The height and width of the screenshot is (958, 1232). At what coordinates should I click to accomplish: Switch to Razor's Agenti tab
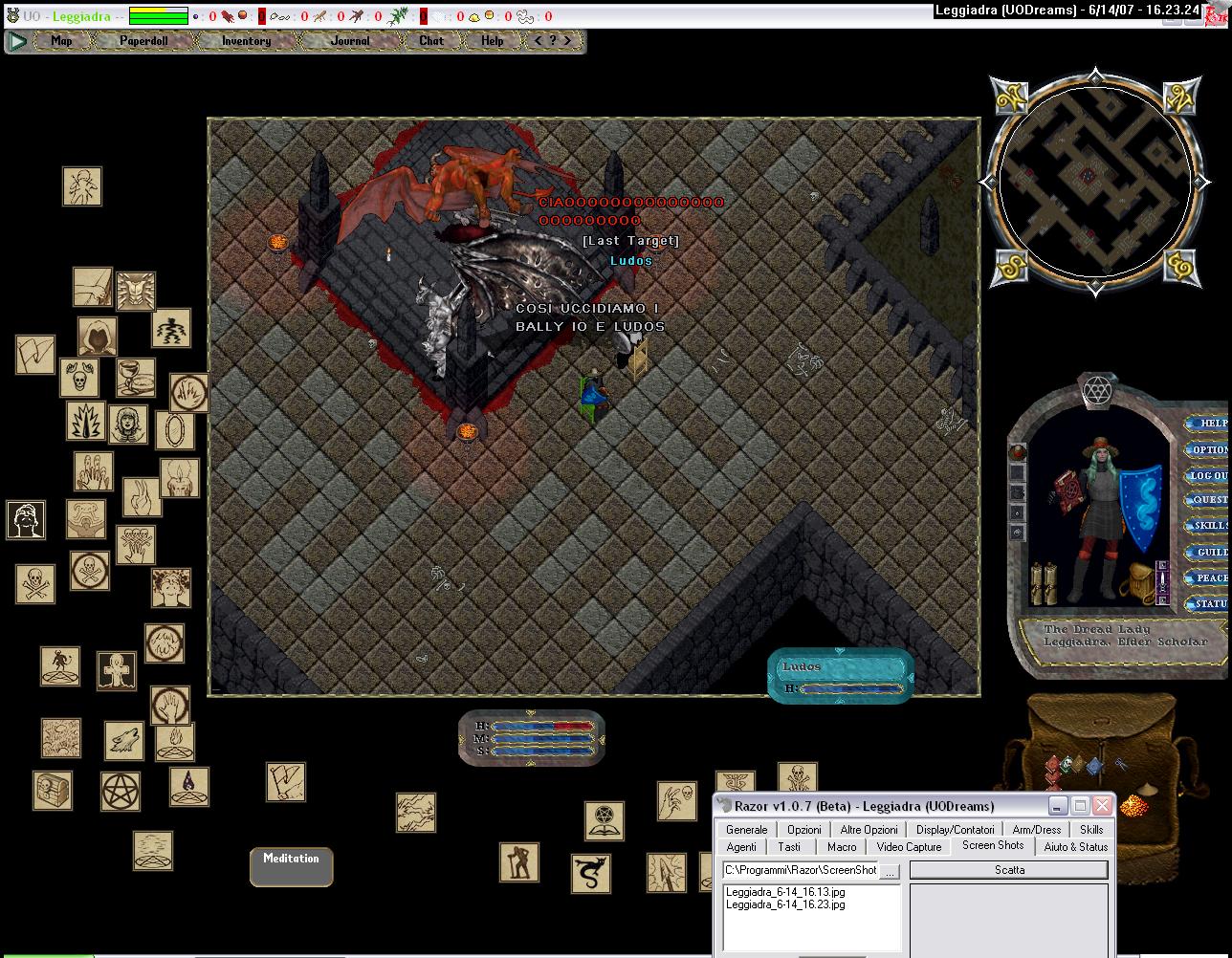click(x=741, y=847)
